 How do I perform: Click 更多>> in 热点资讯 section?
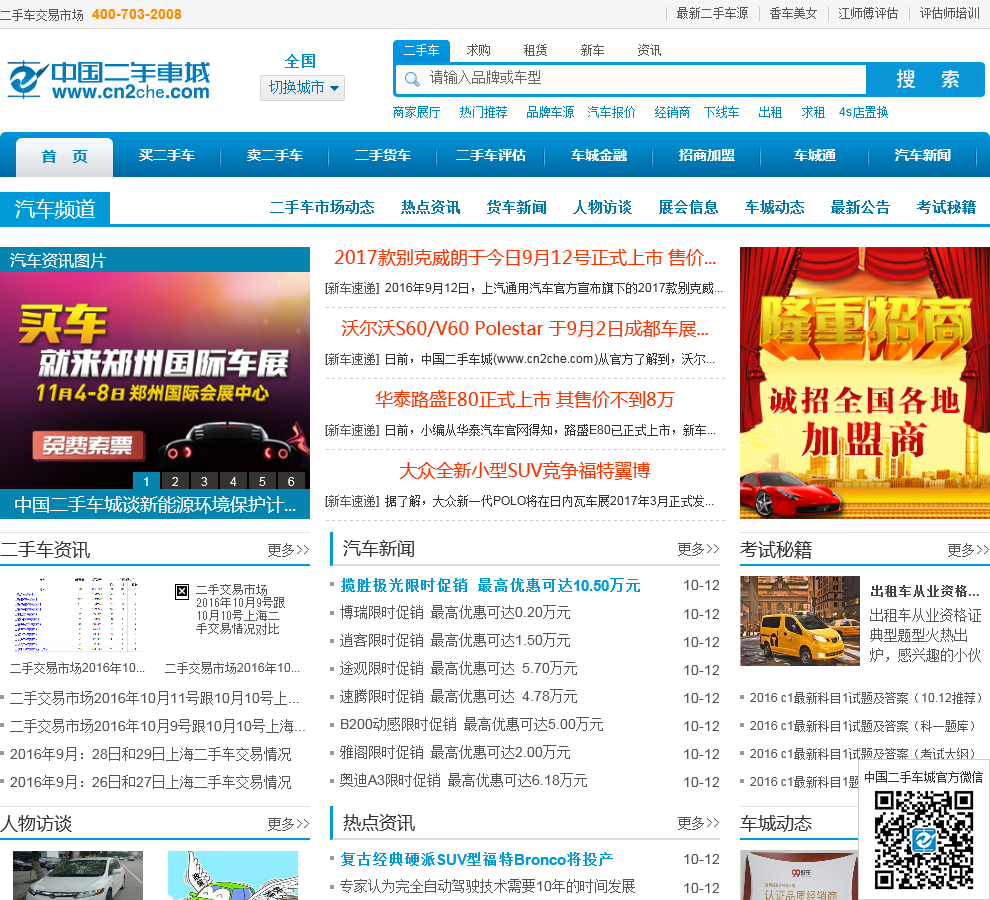(x=698, y=823)
